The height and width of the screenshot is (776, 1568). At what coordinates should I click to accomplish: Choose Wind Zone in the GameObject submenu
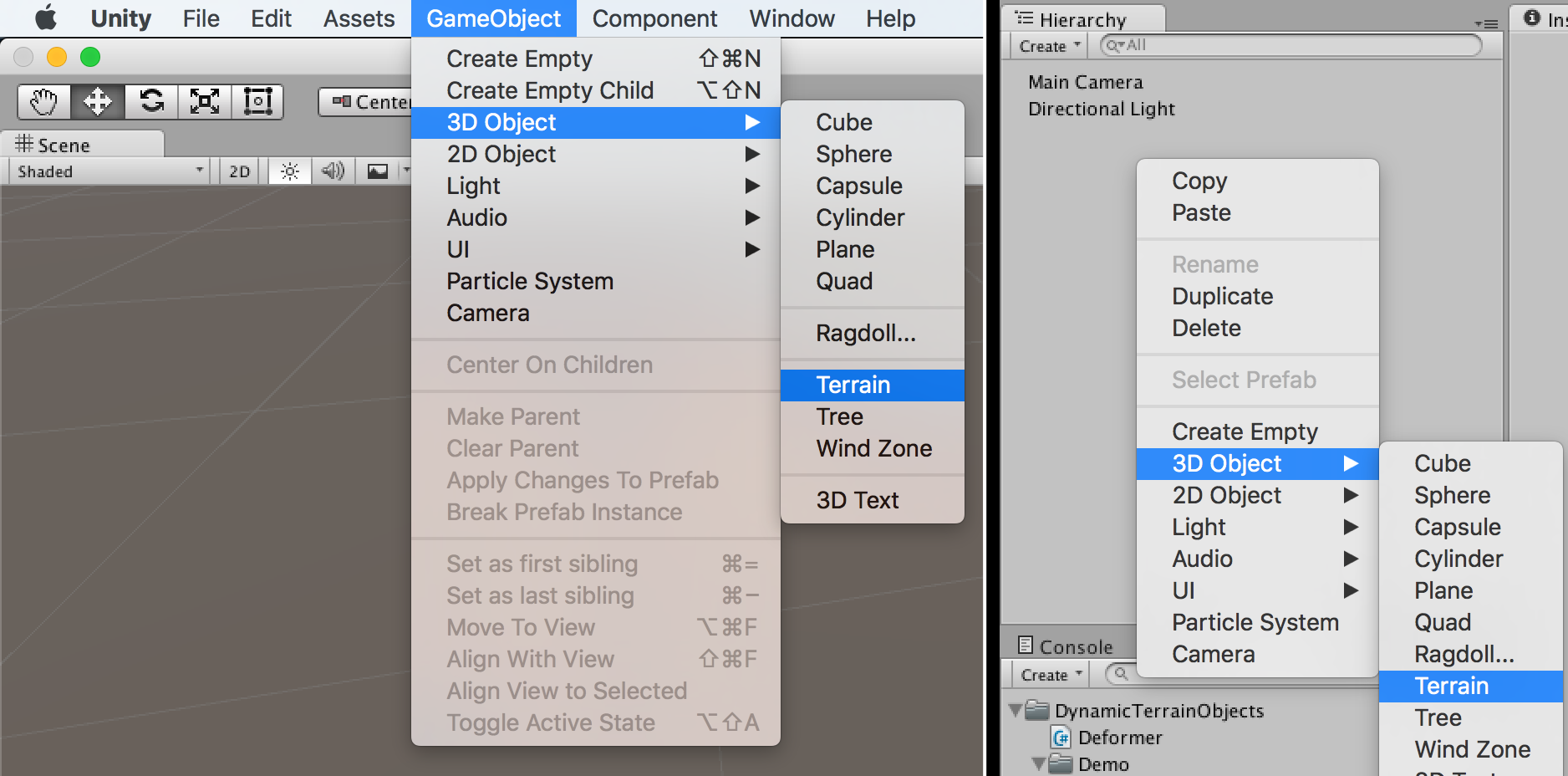[873, 449]
